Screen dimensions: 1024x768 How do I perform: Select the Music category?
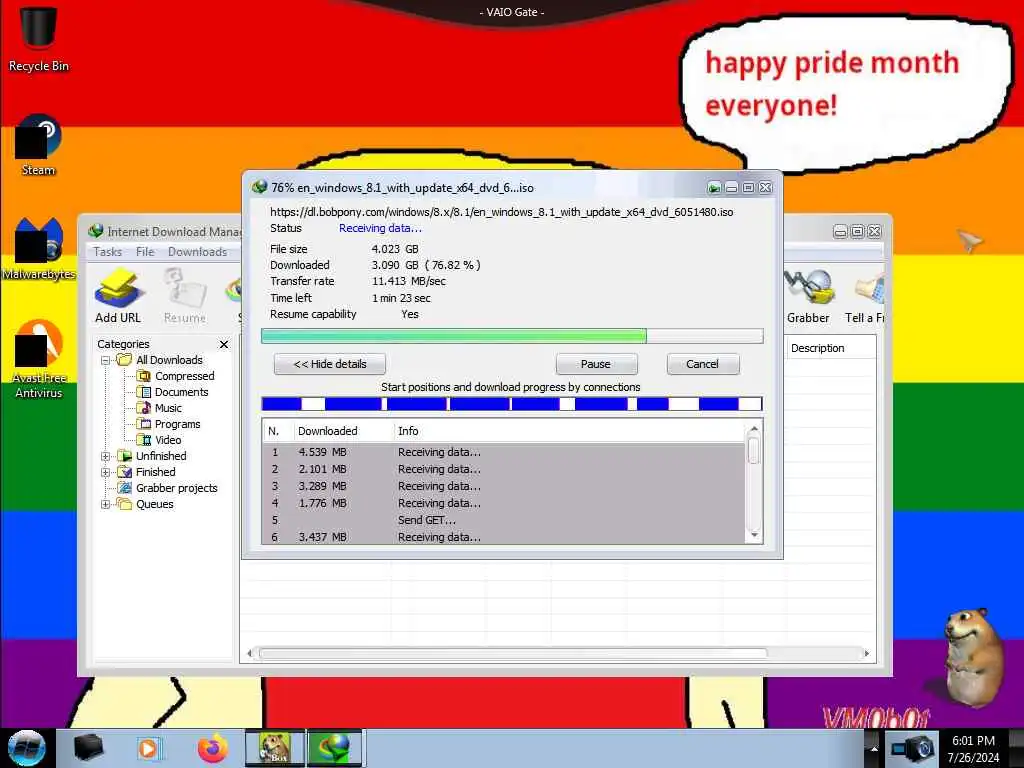pos(168,408)
